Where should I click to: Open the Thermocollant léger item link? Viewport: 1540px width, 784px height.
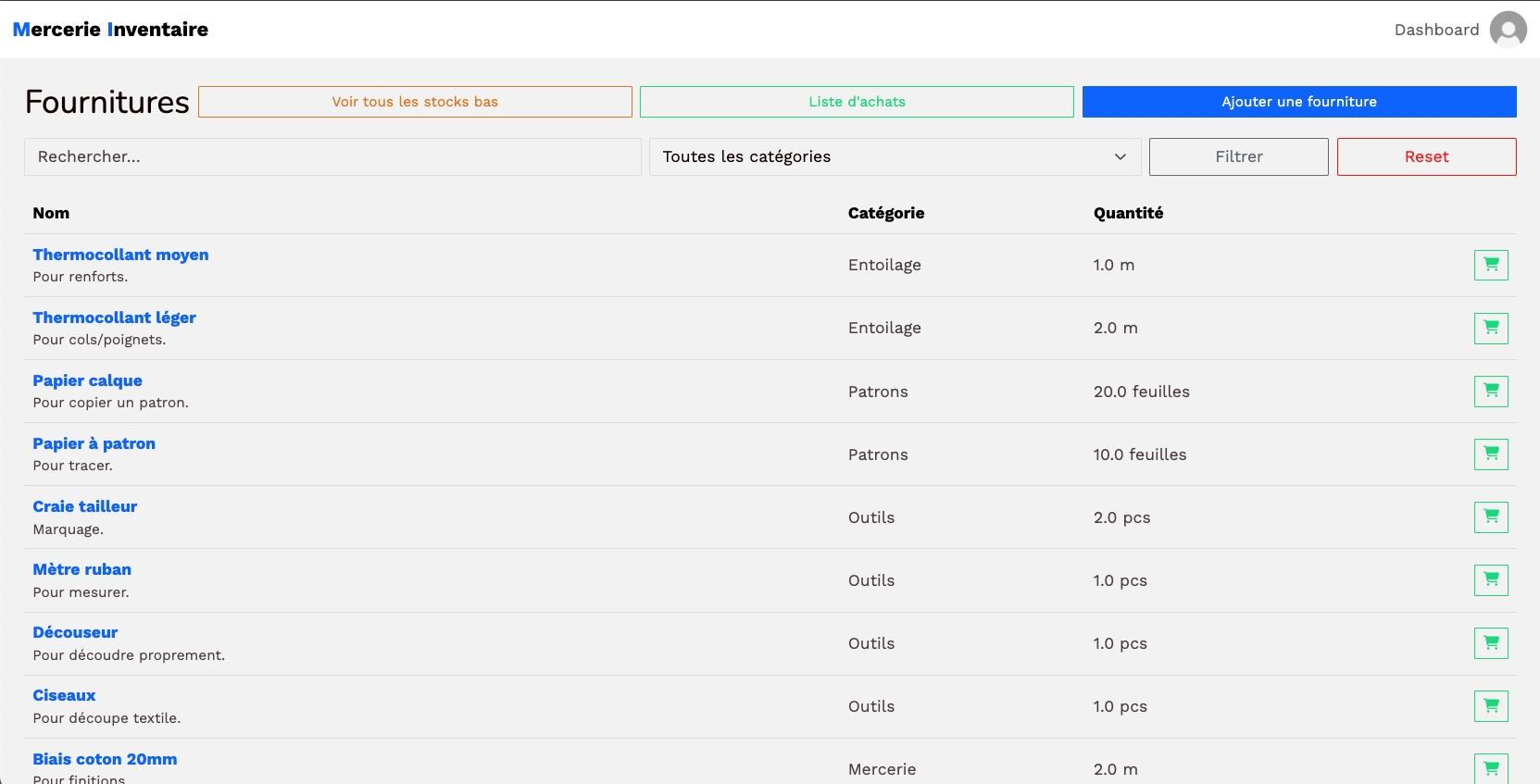coord(114,317)
